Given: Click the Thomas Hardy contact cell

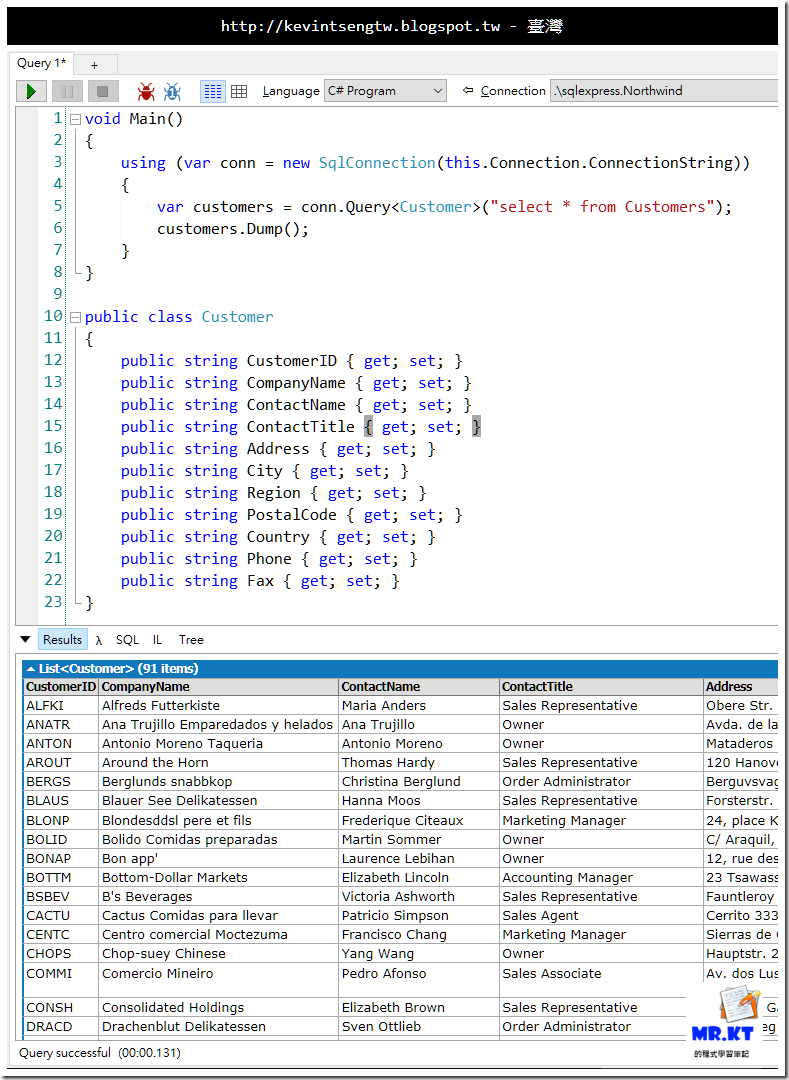Looking at the screenshot, I should [x=419, y=762].
